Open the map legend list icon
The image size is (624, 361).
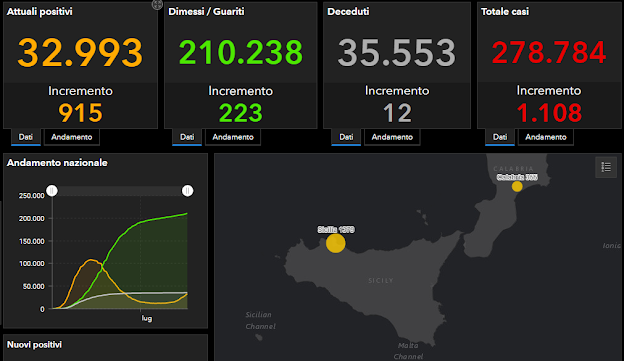click(606, 167)
